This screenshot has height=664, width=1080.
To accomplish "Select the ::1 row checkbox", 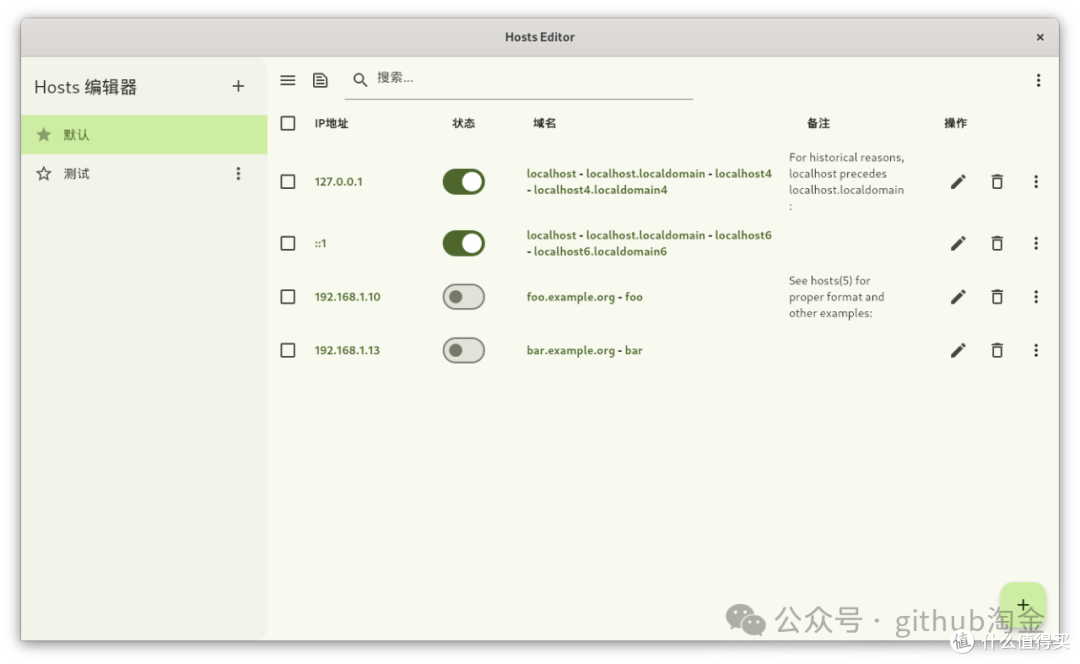I will pos(288,243).
